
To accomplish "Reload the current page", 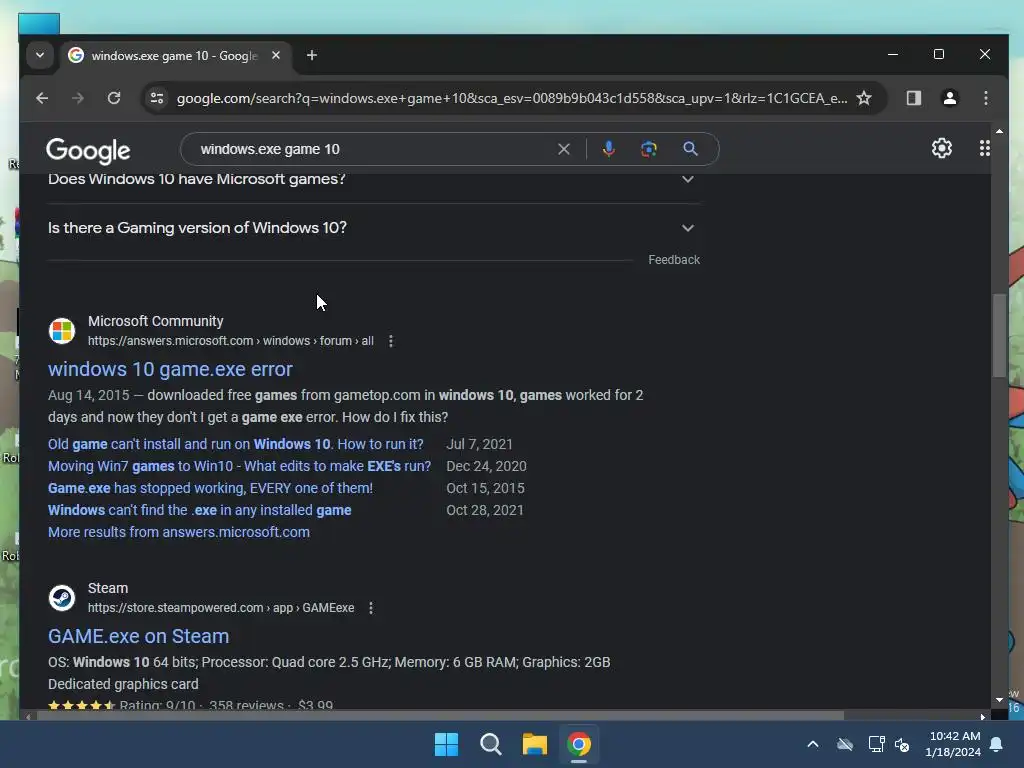I will pyautogui.click(x=114, y=98).
